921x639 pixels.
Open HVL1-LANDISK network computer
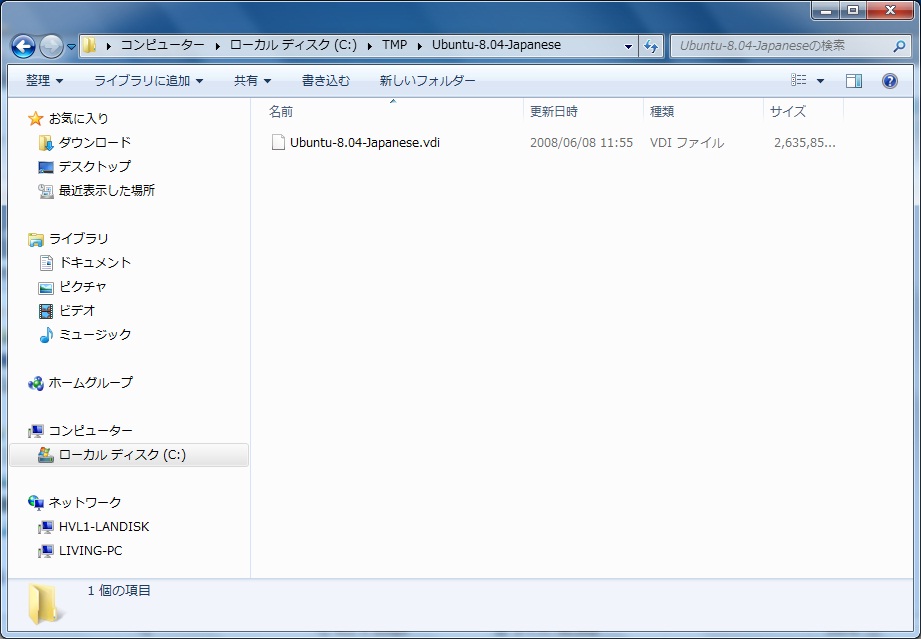(x=104, y=527)
